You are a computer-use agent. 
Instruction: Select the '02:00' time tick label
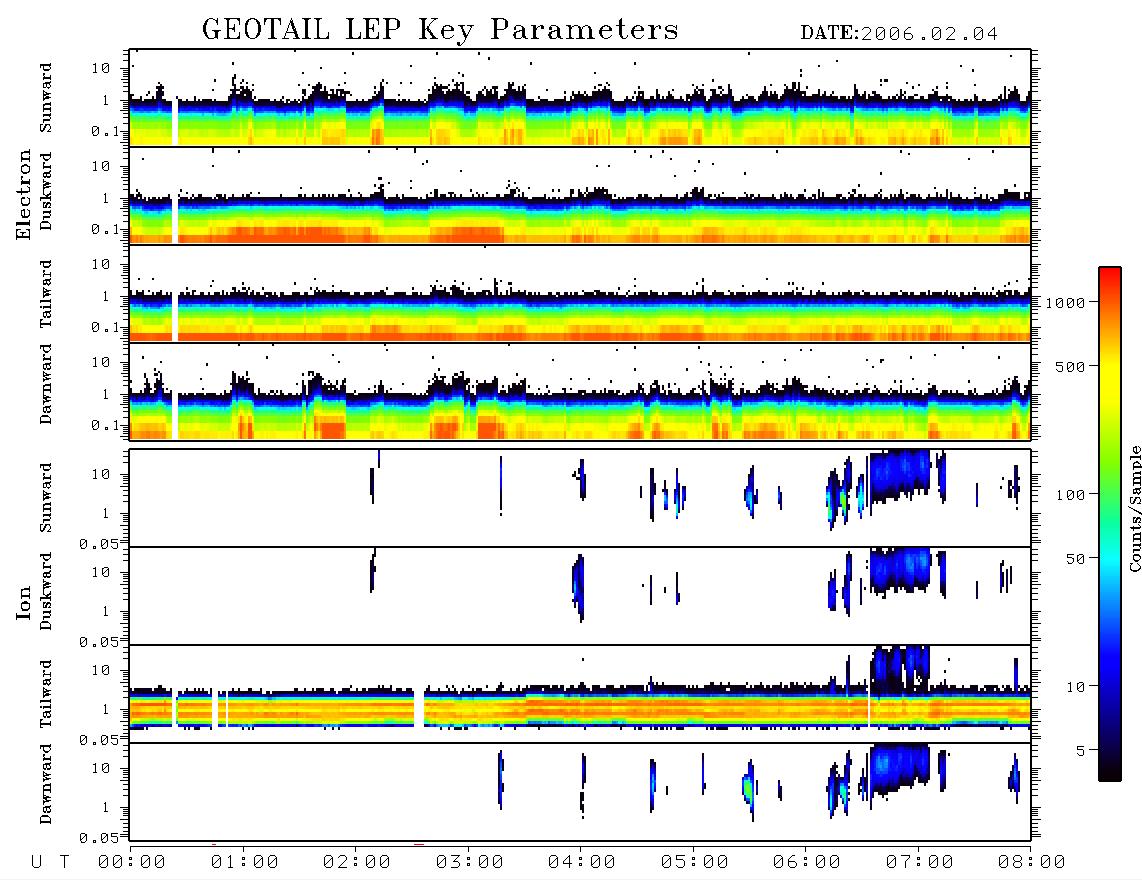pos(357,863)
